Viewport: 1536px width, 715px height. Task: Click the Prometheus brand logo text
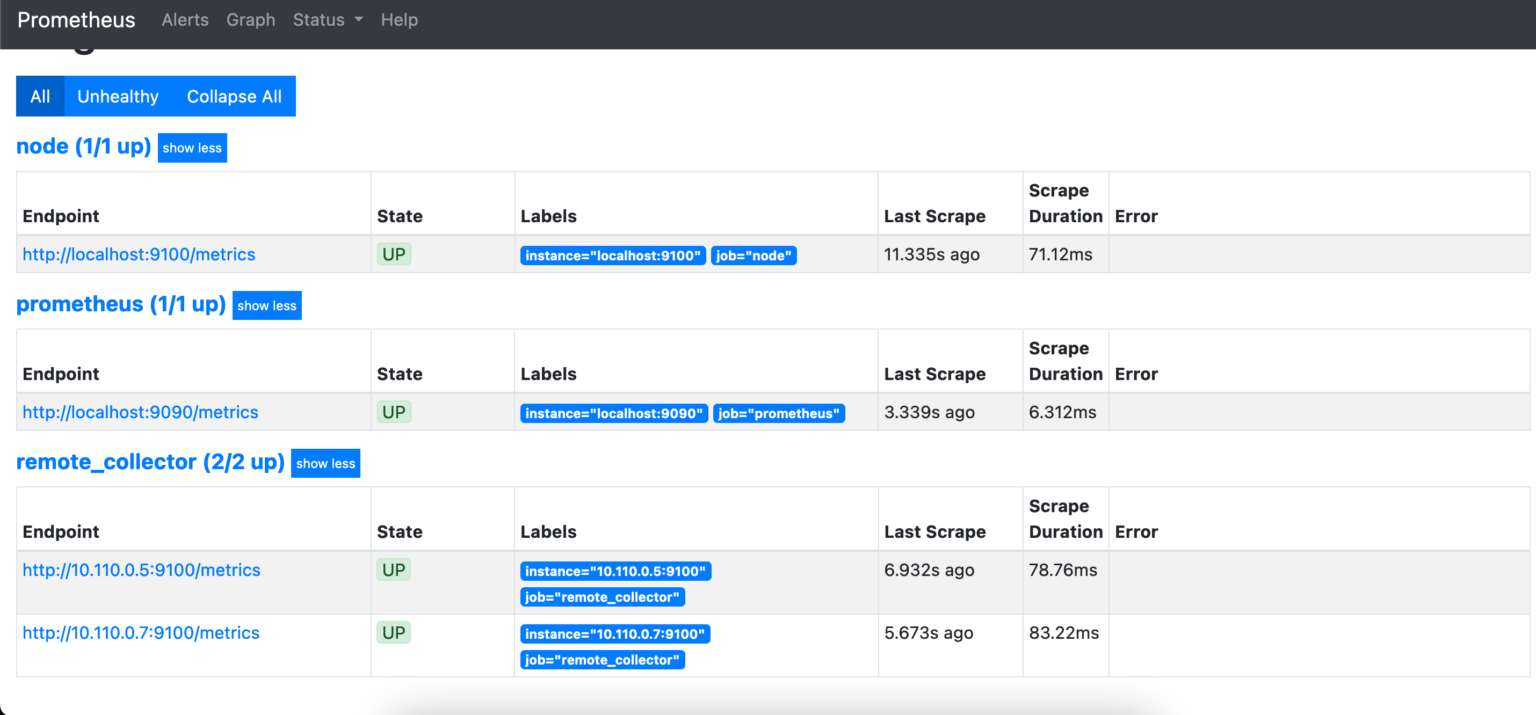[x=75, y=19]
